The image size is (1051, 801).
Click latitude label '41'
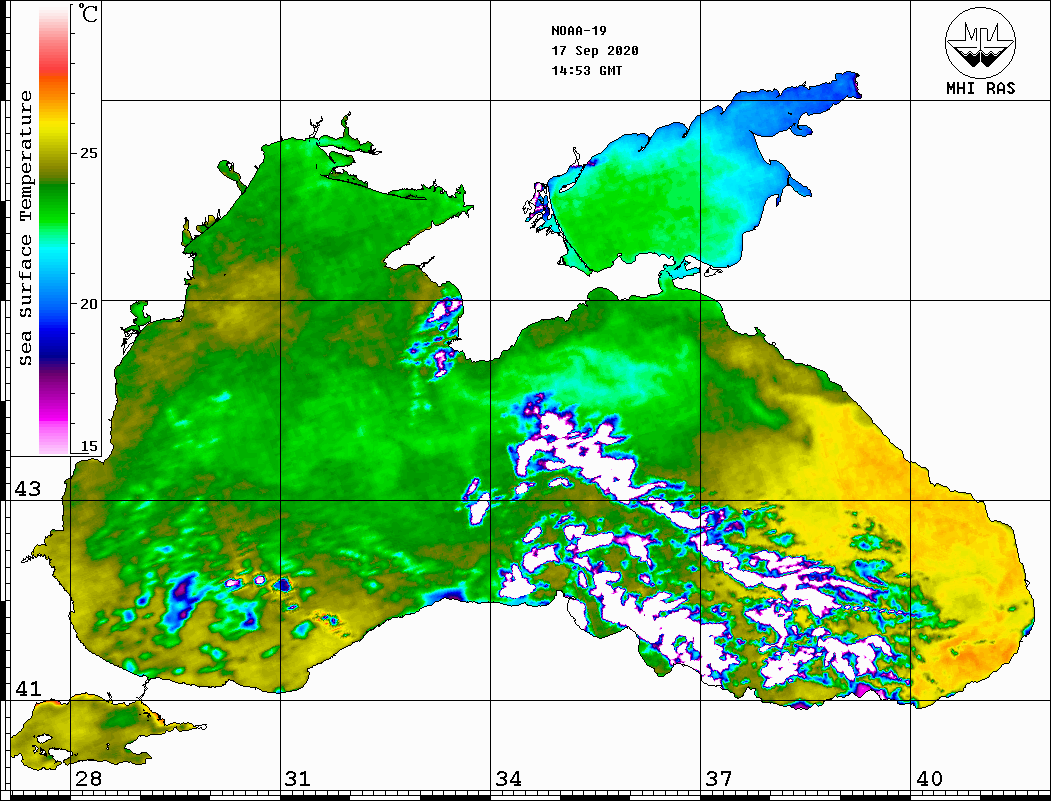point(28,689)
